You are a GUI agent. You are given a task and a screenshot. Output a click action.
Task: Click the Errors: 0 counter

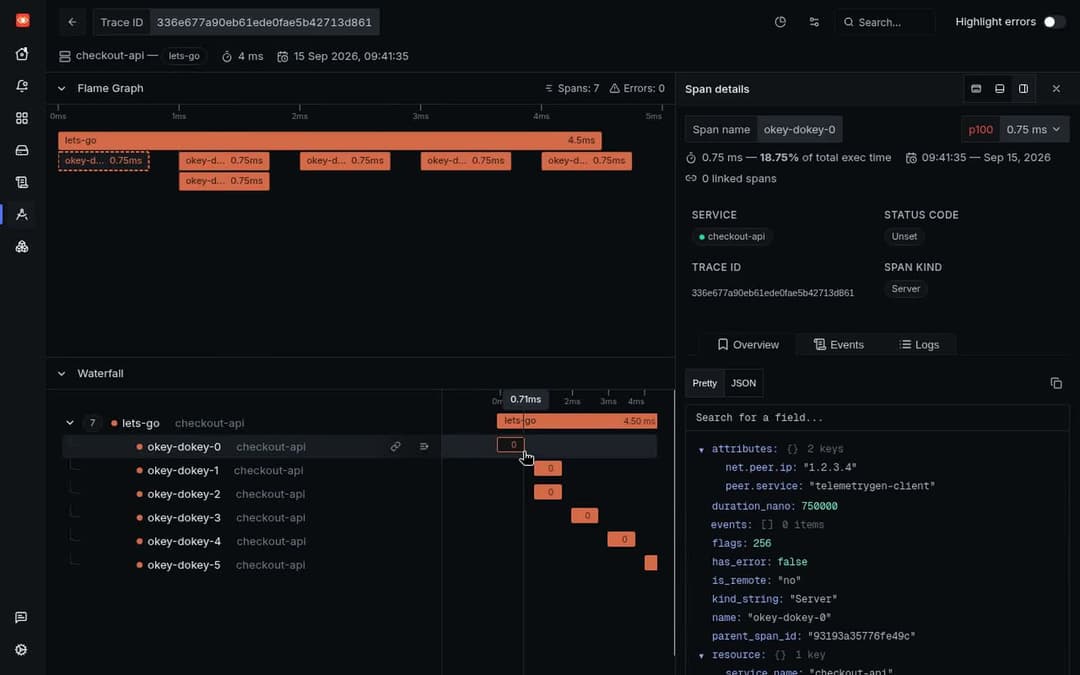[637, 88]
